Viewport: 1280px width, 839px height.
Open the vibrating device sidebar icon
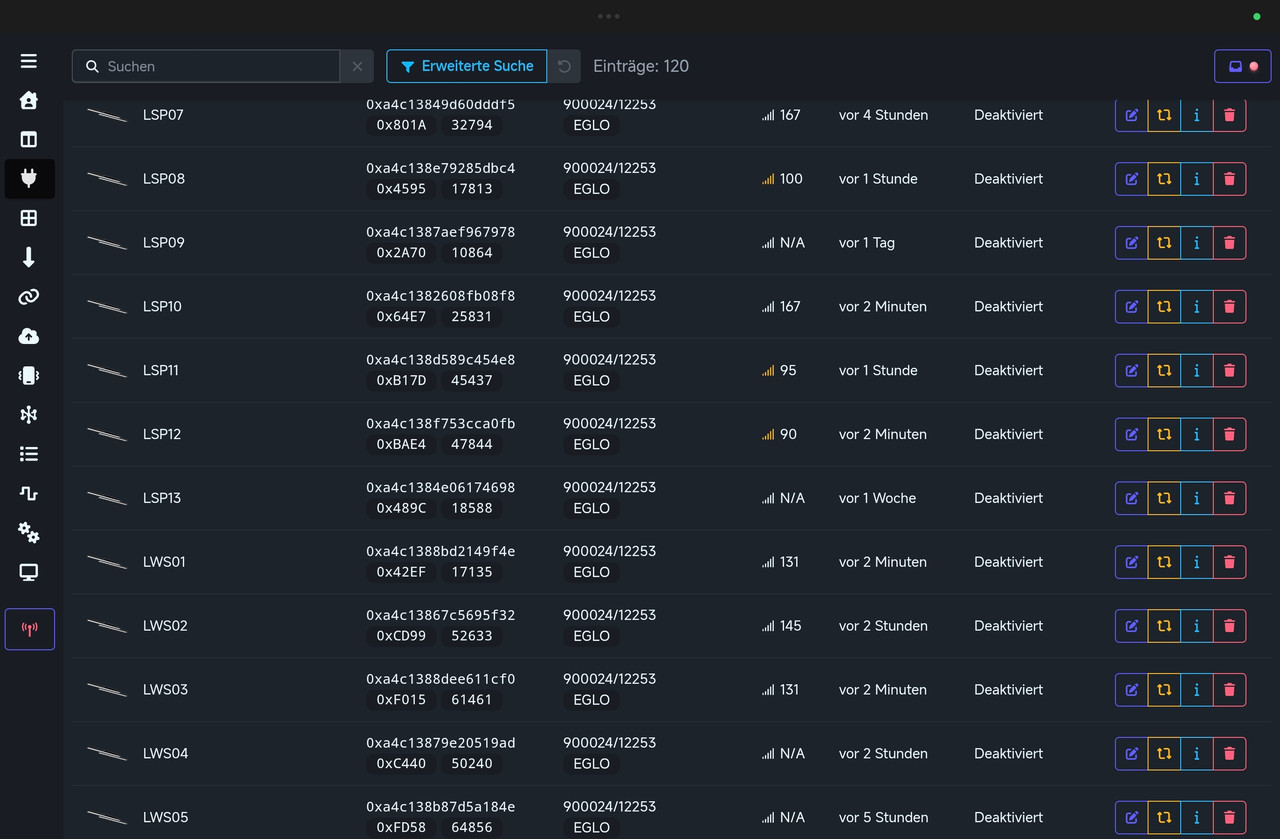[29, 375]
